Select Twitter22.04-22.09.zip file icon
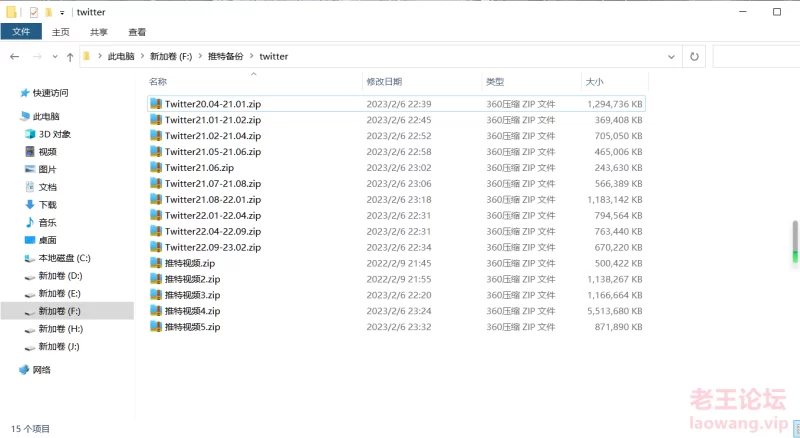Screen dimensions: 800x438 [156, 231]
